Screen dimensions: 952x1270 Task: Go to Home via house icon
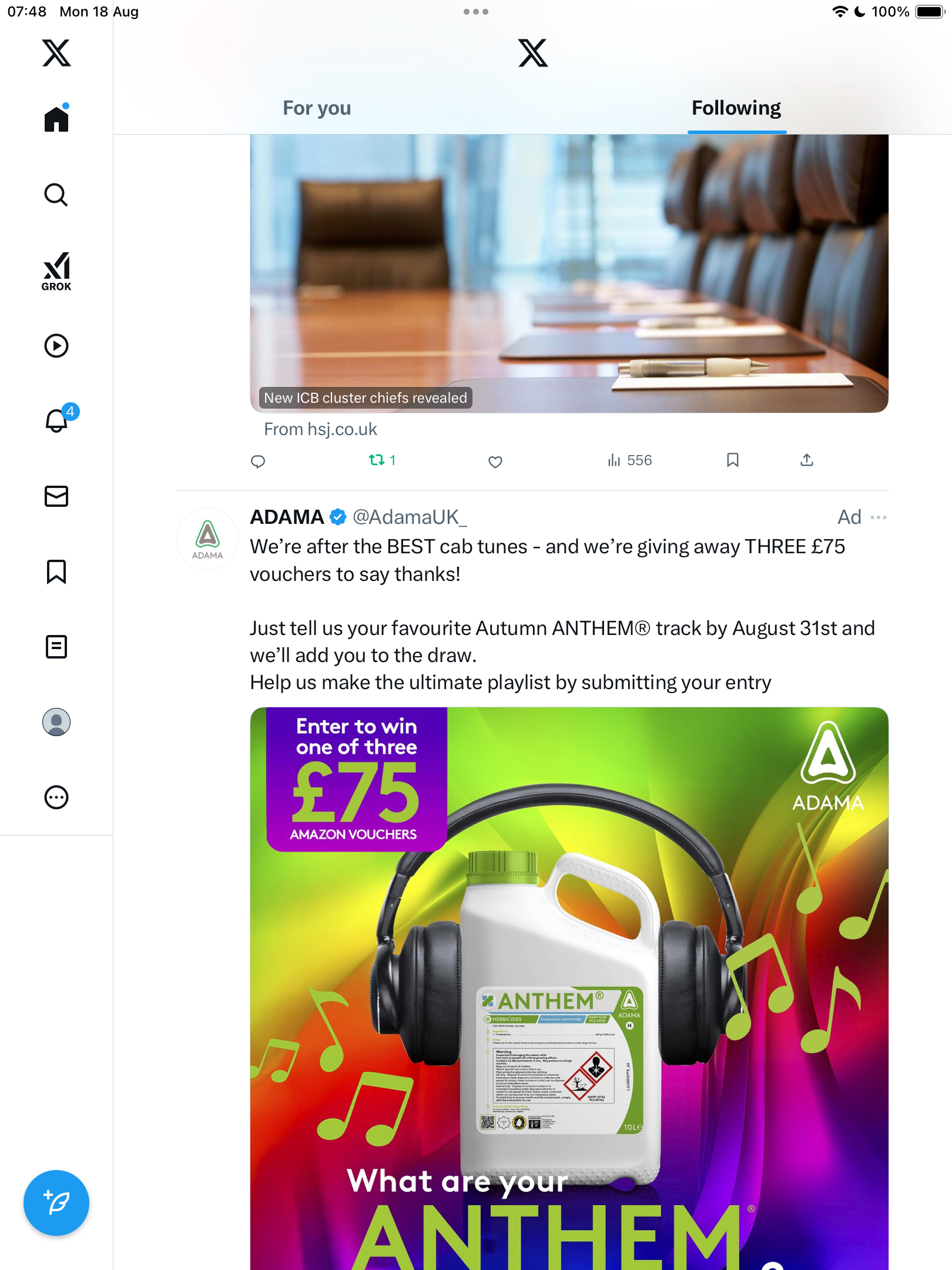pyautogui.click(x=56, y=119)
